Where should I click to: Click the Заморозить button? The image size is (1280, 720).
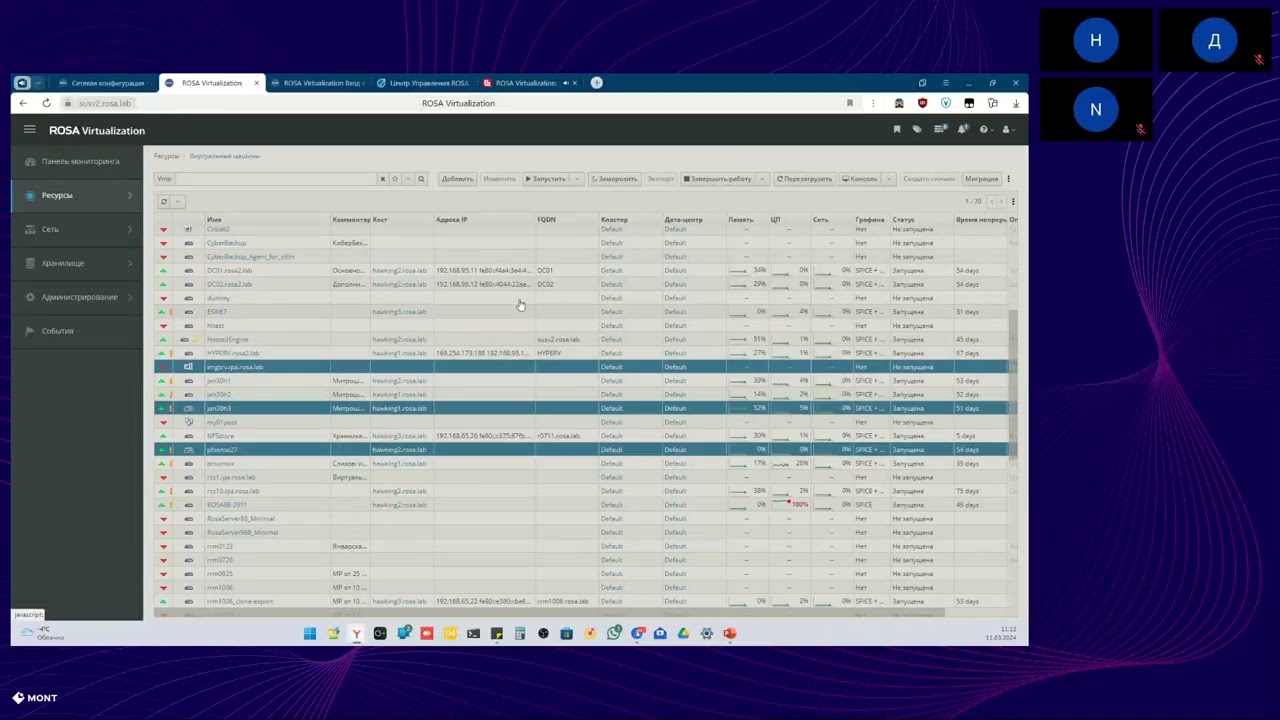(614, 179)
